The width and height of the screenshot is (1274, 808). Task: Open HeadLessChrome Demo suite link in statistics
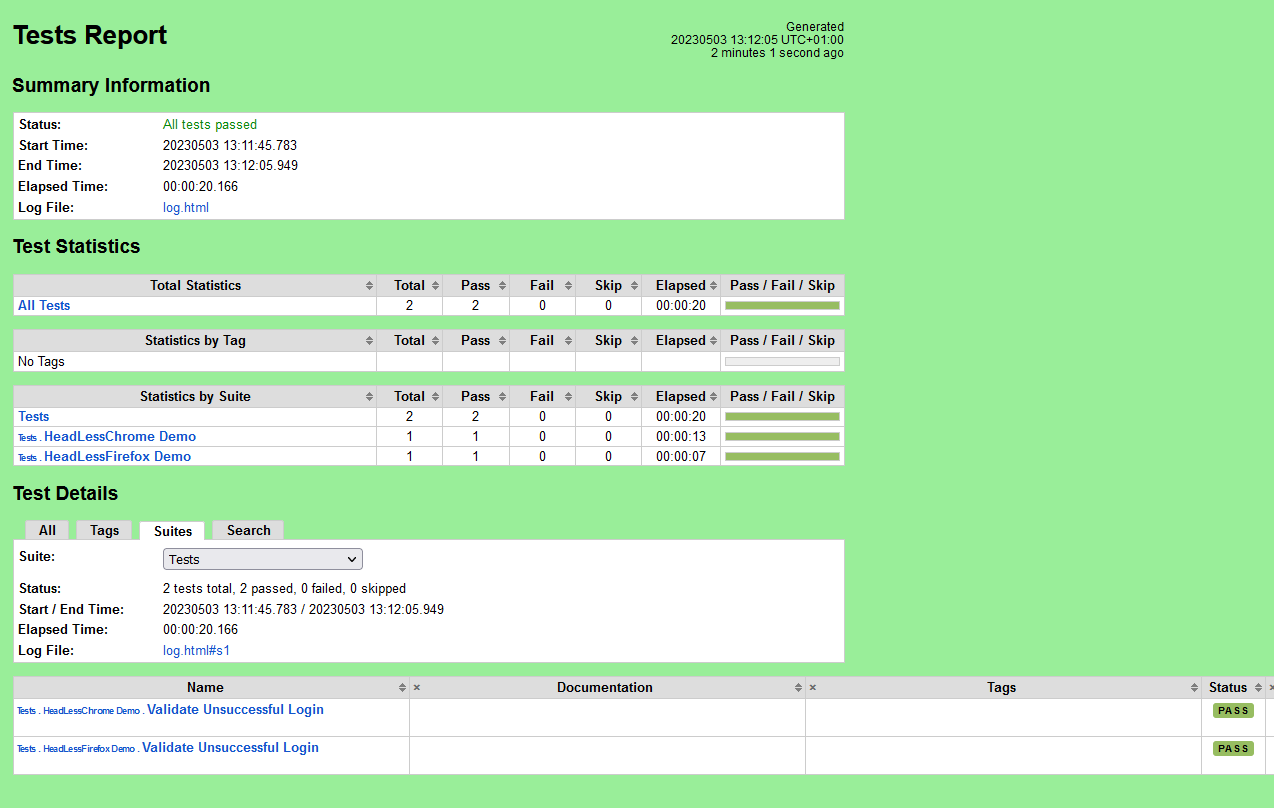pyautogui.click(x=120, y=437)
